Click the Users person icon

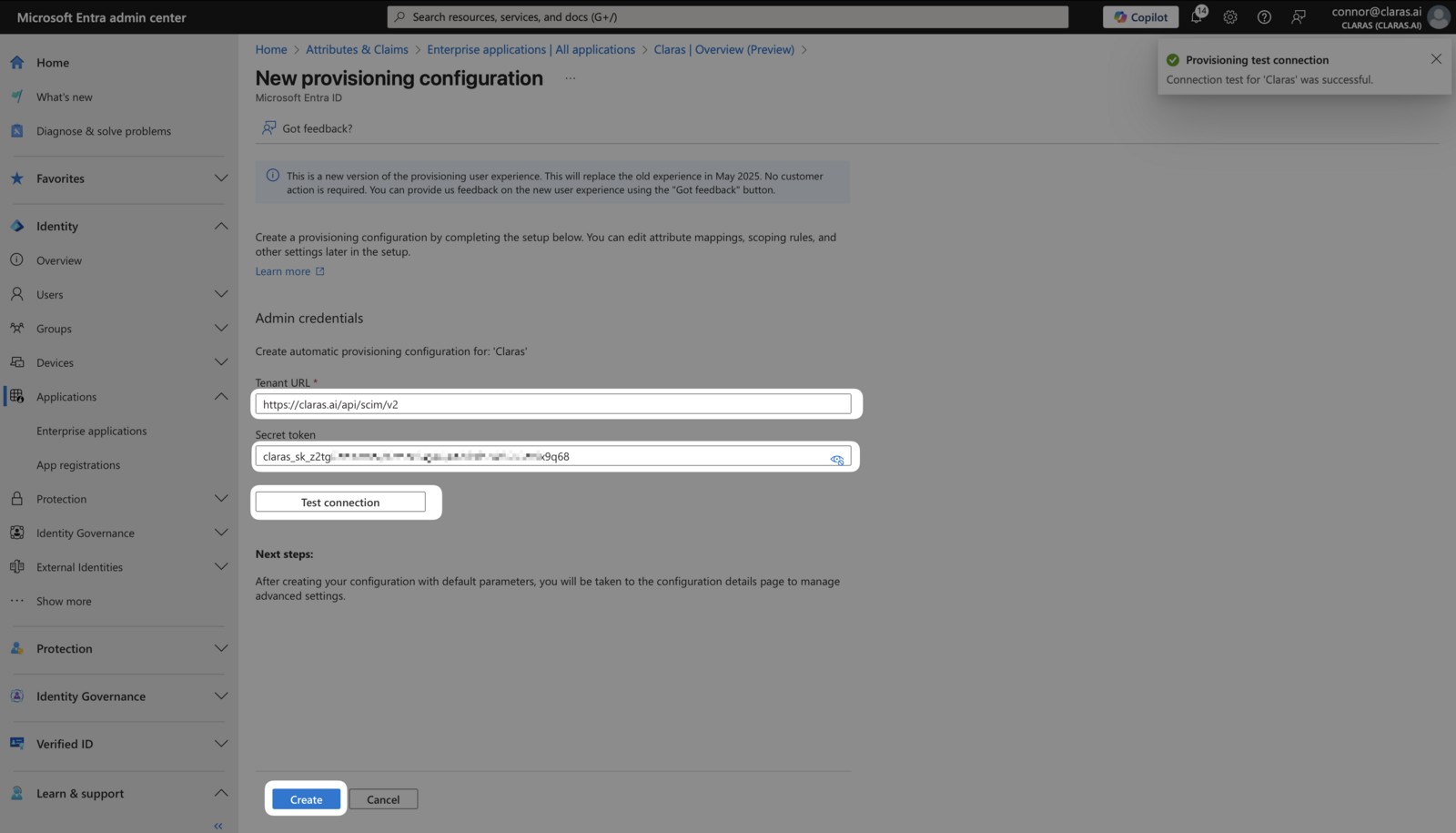coord(17,294)
